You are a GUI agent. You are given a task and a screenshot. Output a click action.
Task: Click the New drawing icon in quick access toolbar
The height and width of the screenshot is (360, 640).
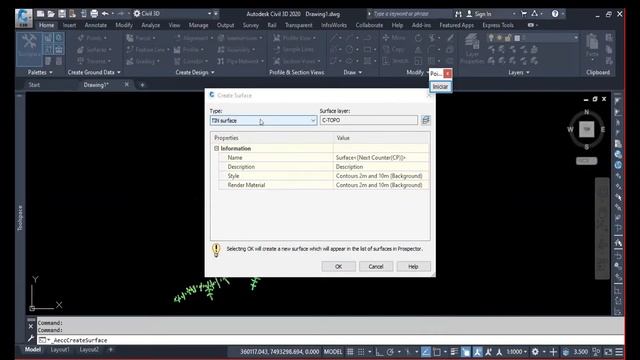click(40, 14)
